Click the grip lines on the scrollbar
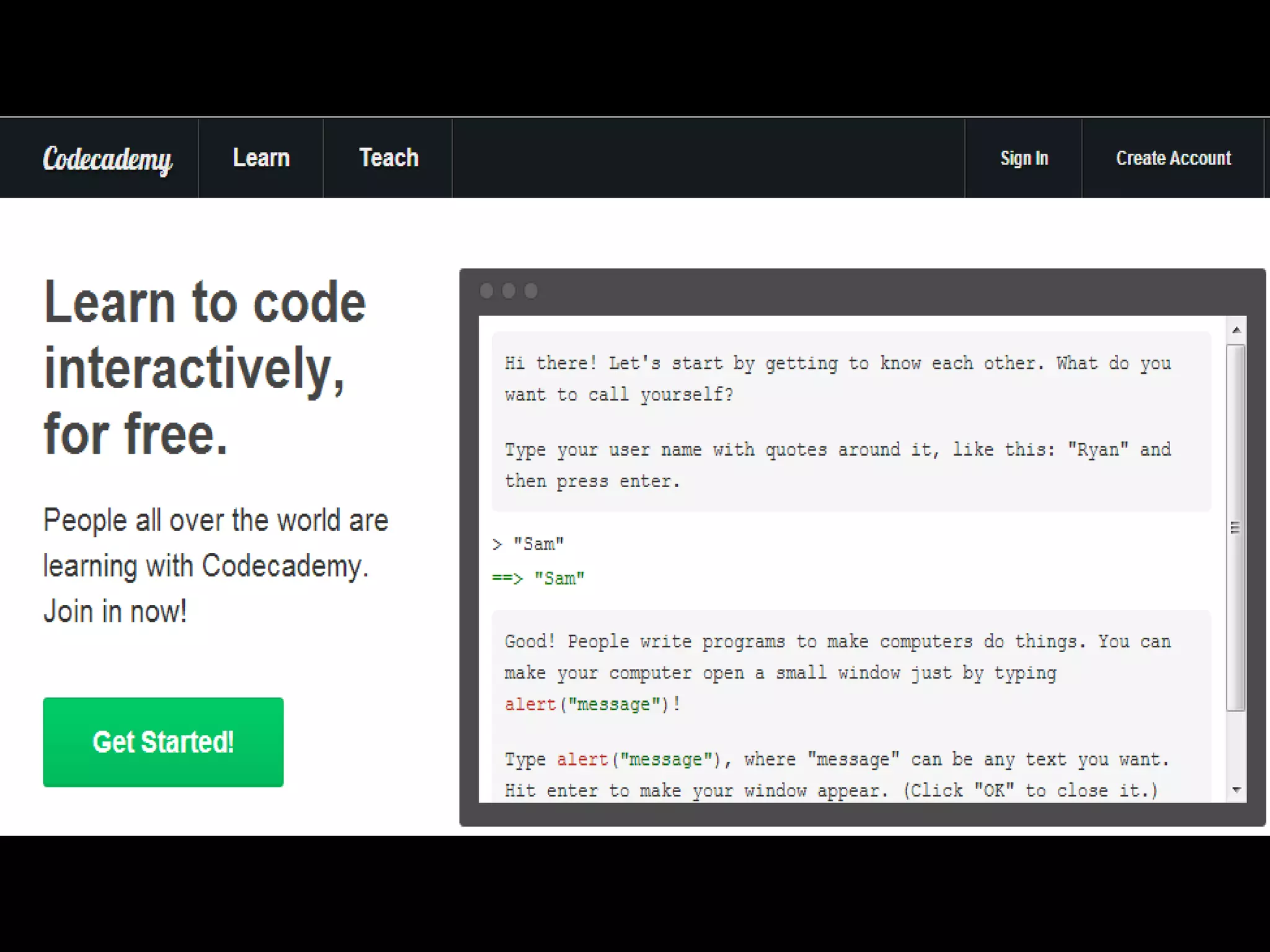 pos(1235,527)
